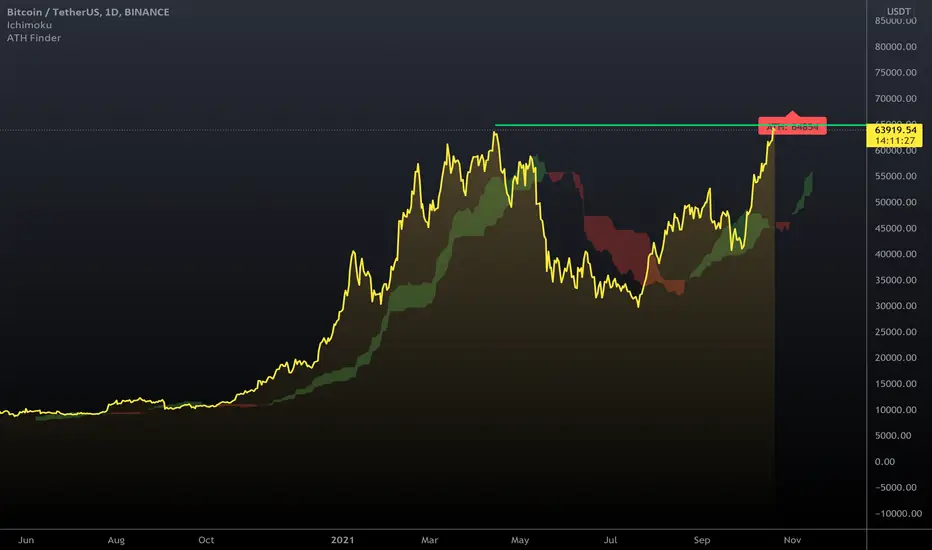Click the Sep label on time axis

tap(702, 540)
